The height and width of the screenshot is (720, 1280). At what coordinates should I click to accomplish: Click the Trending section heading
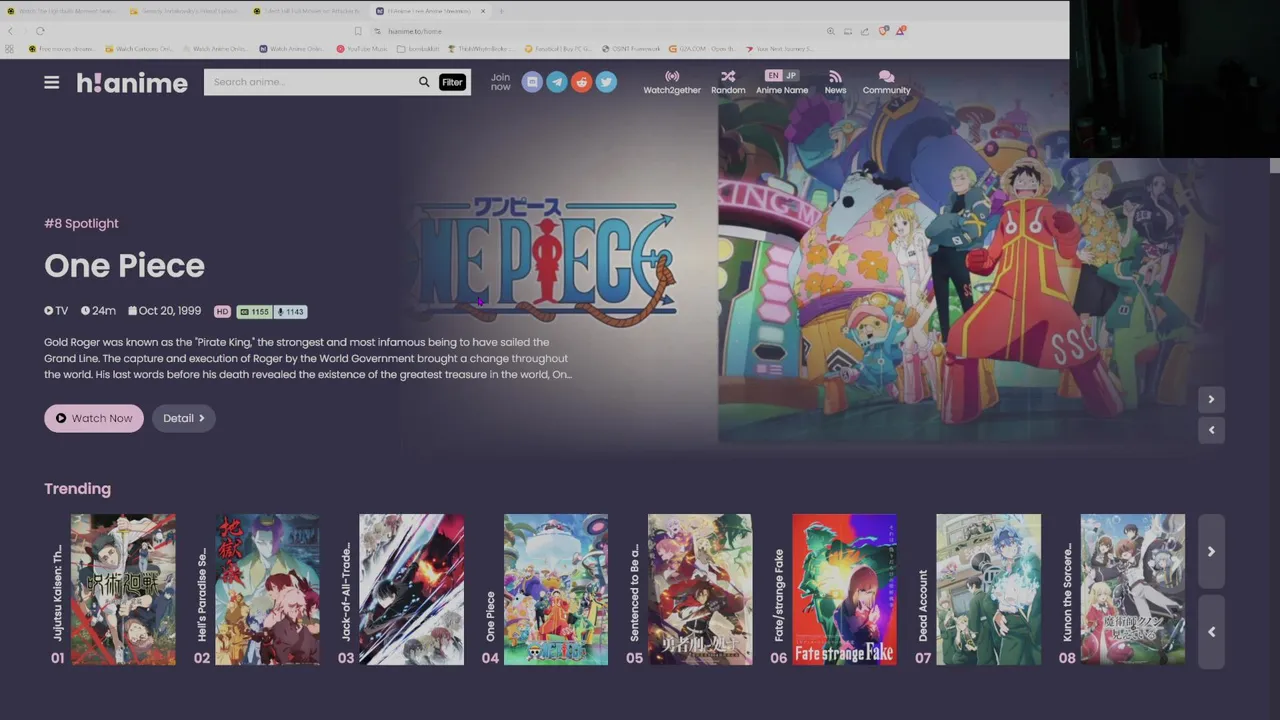coord(77,489)
